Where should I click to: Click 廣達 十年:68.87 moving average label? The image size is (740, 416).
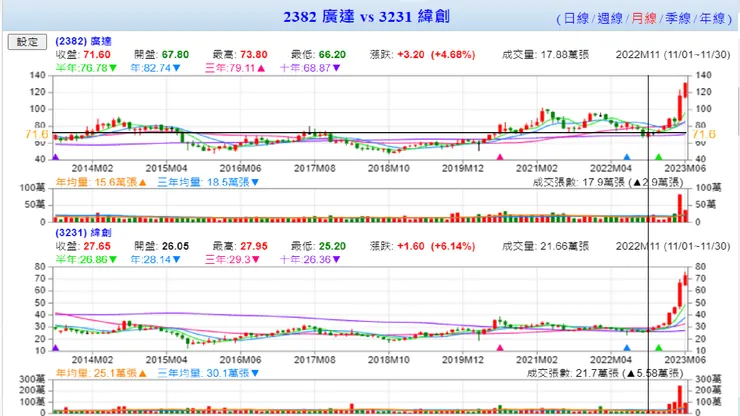tap(310, 68)
